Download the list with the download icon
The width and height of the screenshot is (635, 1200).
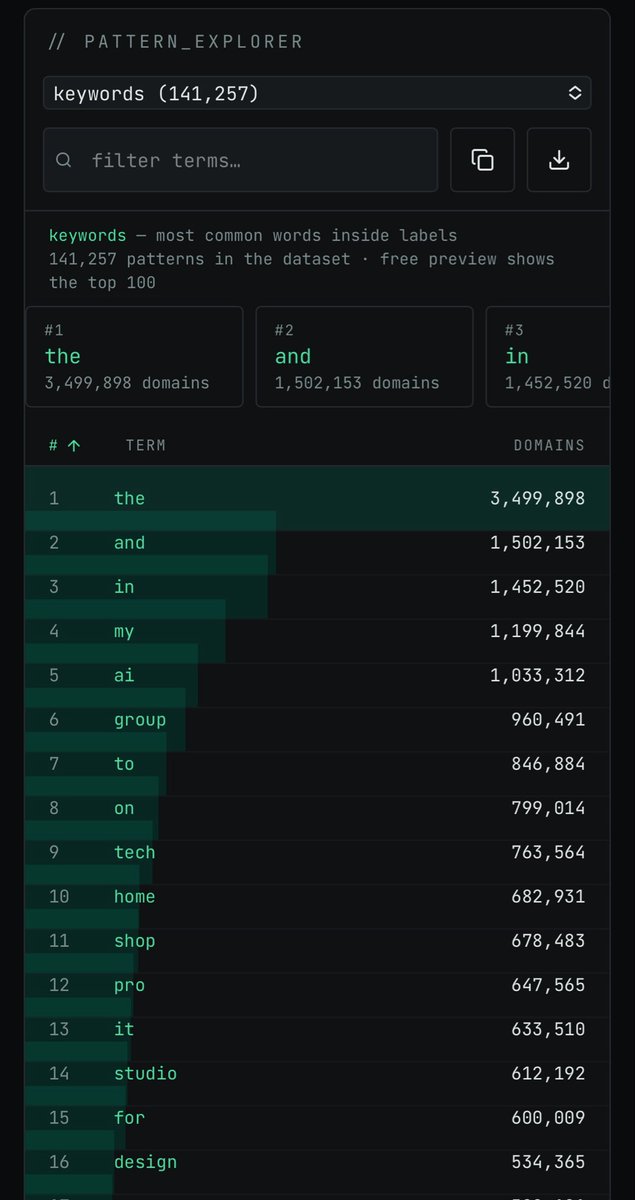click(559, 160)
